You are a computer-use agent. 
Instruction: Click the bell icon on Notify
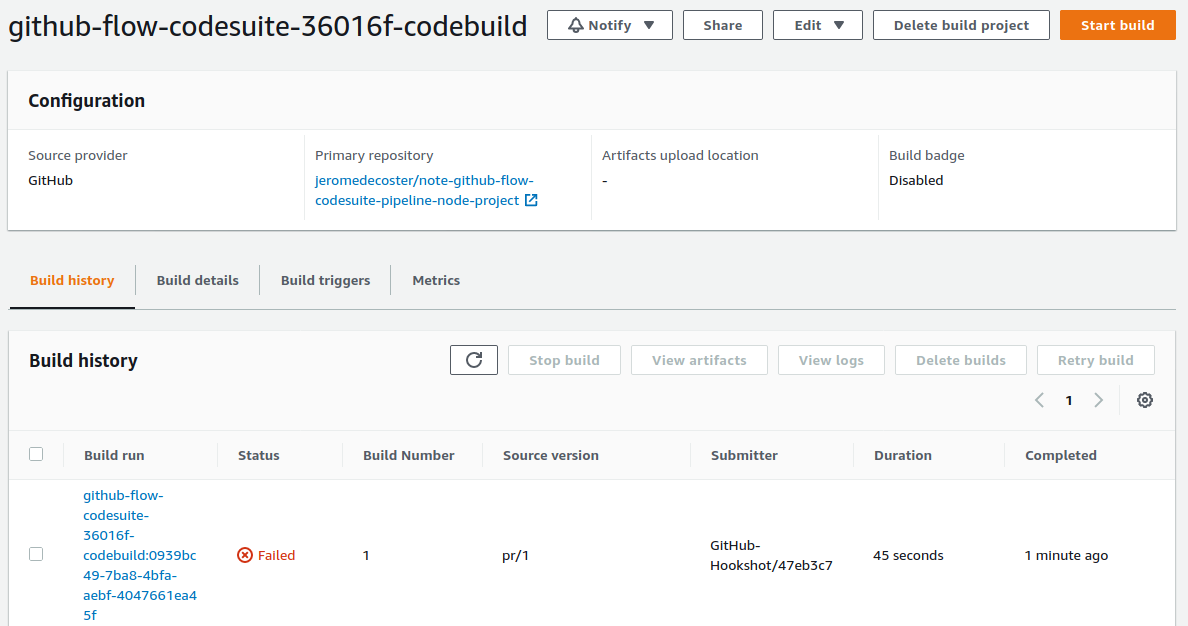pos(576,25)
